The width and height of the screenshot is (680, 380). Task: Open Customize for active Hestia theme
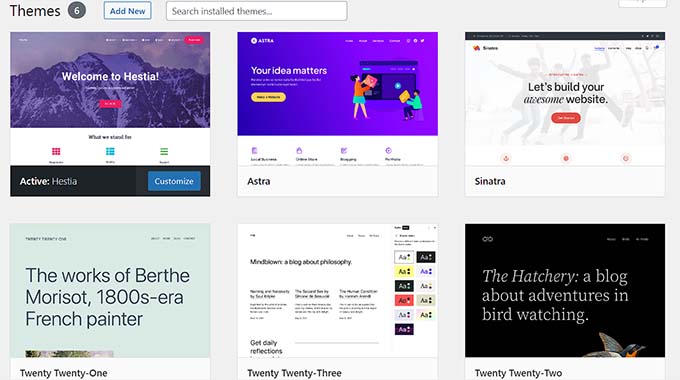point(174,181)
